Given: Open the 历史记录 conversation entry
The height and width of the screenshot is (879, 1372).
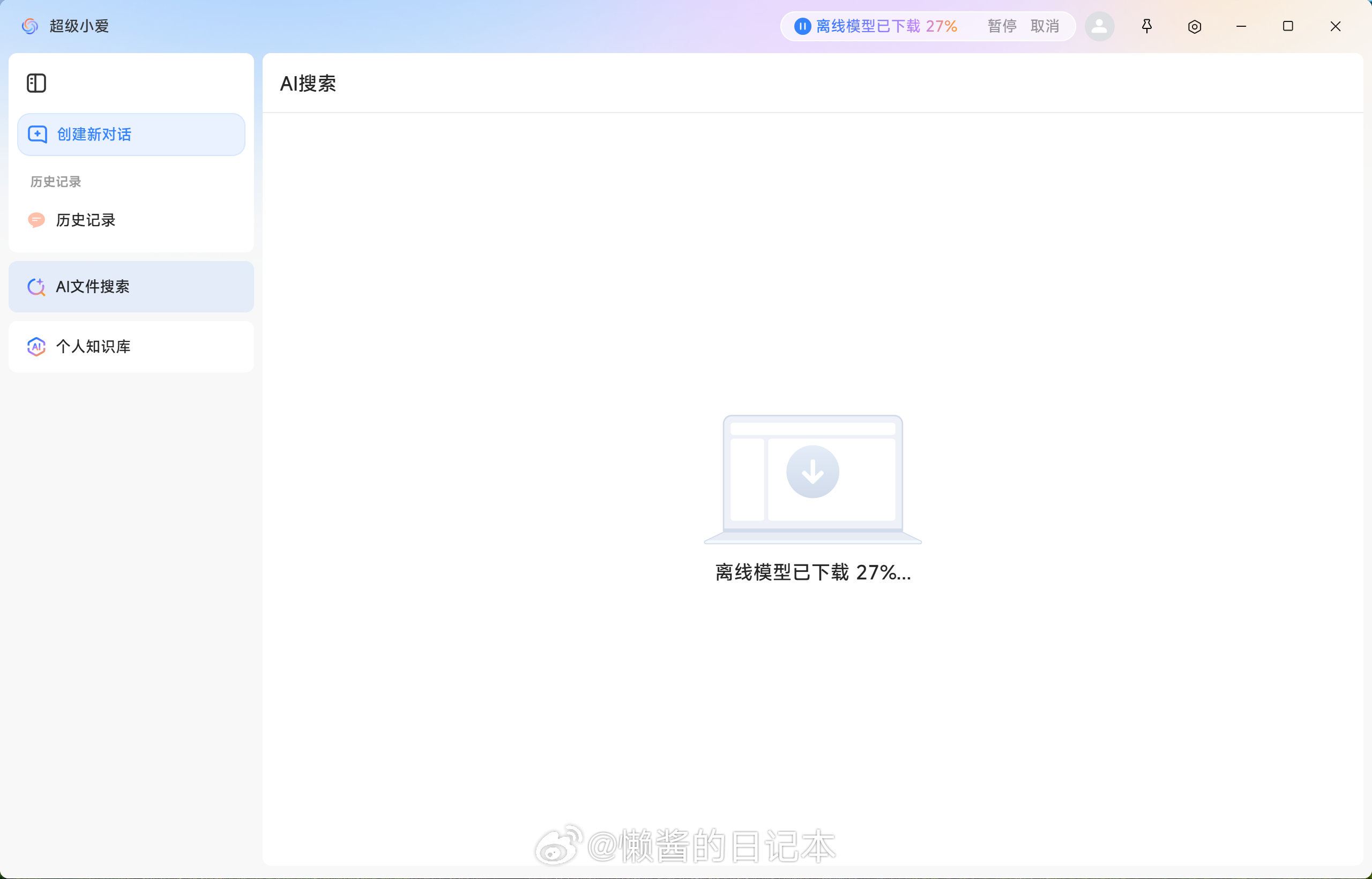Looking at the screenshot, I should point(86,220).
